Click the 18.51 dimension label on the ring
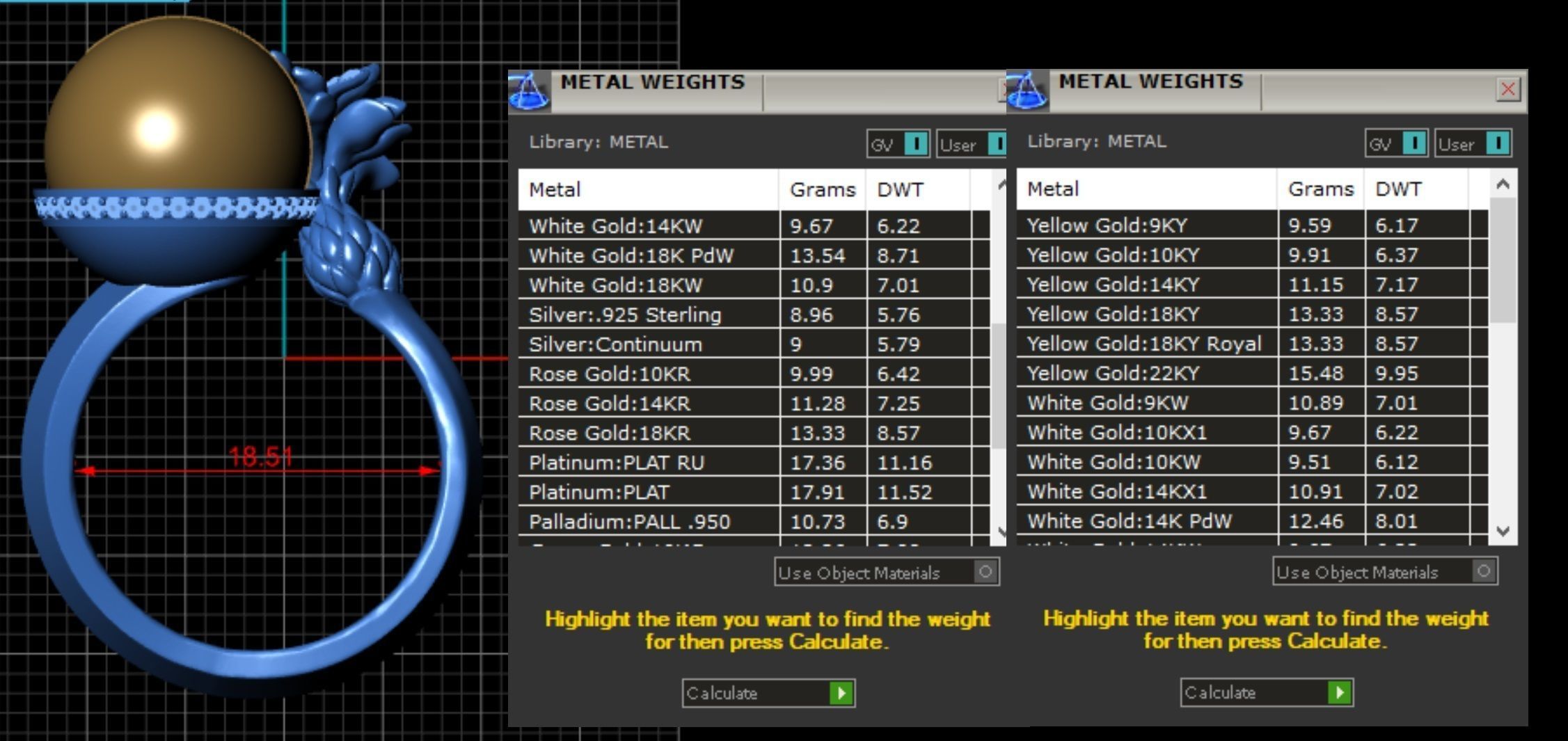Viewport: 1568px width, 741px height. (x=261, y=456)
